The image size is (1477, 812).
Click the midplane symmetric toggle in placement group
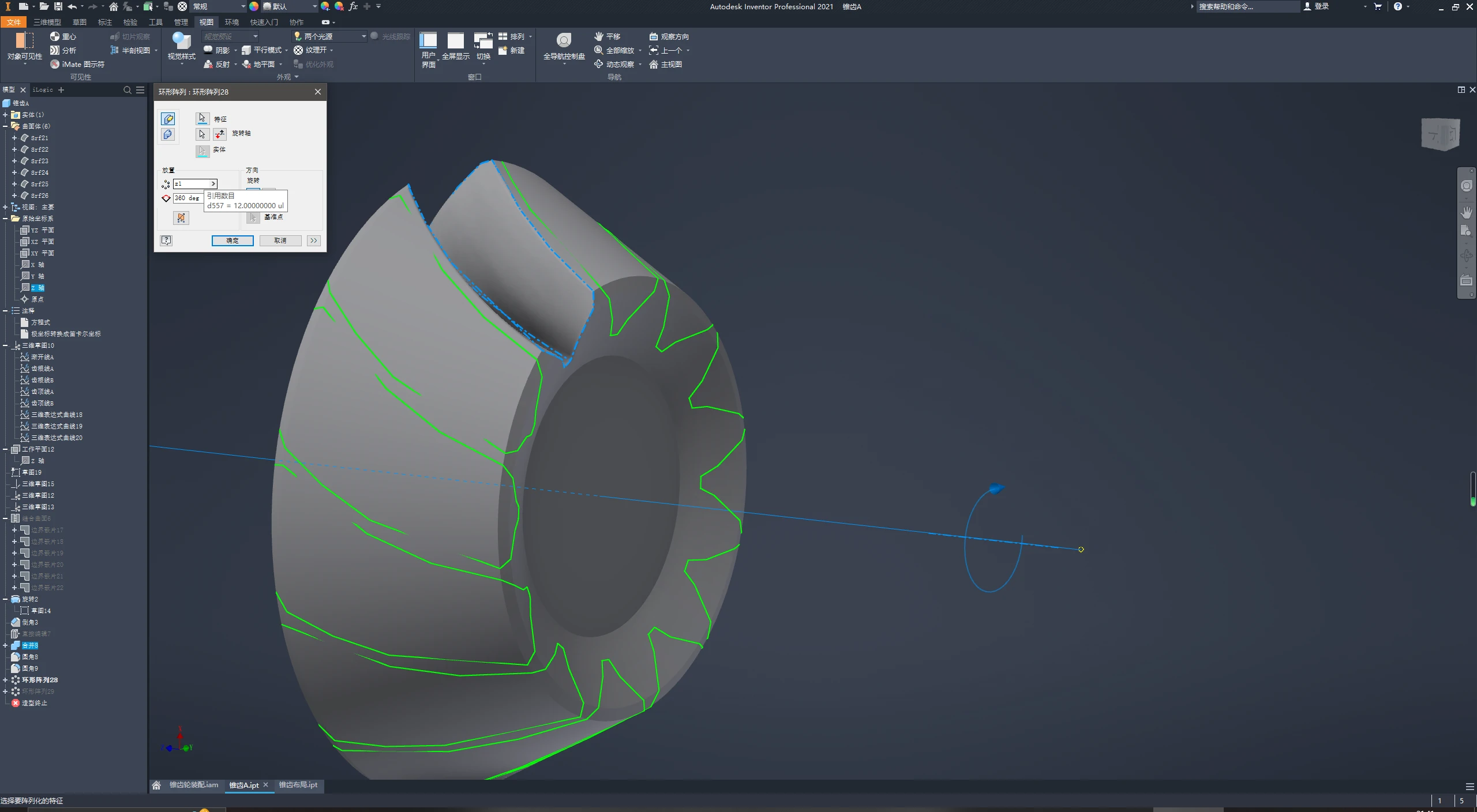pos(181,217)
